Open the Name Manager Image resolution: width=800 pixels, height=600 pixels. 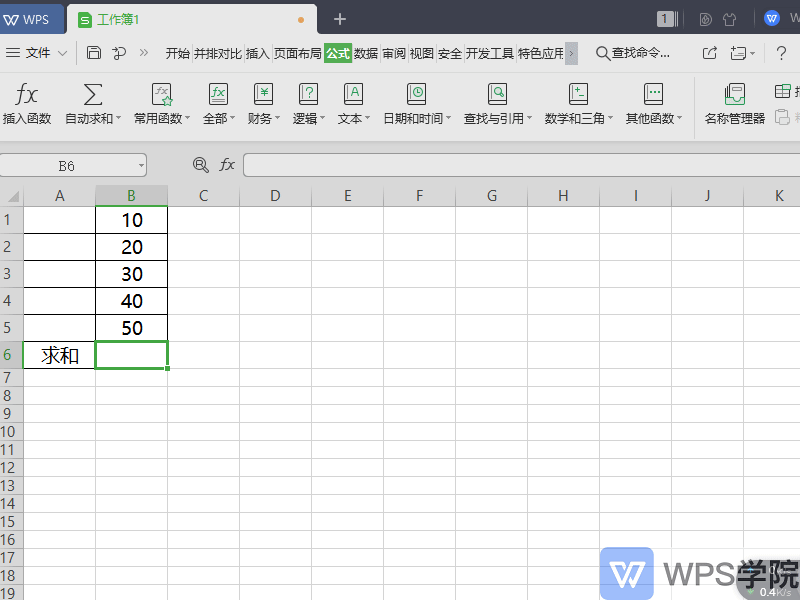pos(734,103)
